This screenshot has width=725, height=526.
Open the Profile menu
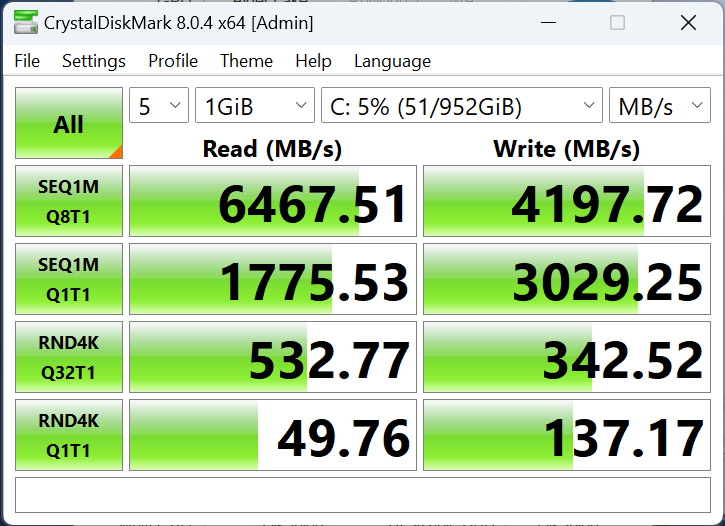[173, 61]
